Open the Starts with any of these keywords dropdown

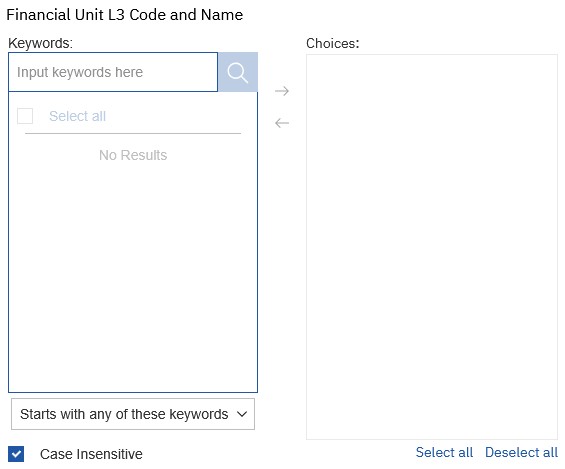click(x=133, y=414)
